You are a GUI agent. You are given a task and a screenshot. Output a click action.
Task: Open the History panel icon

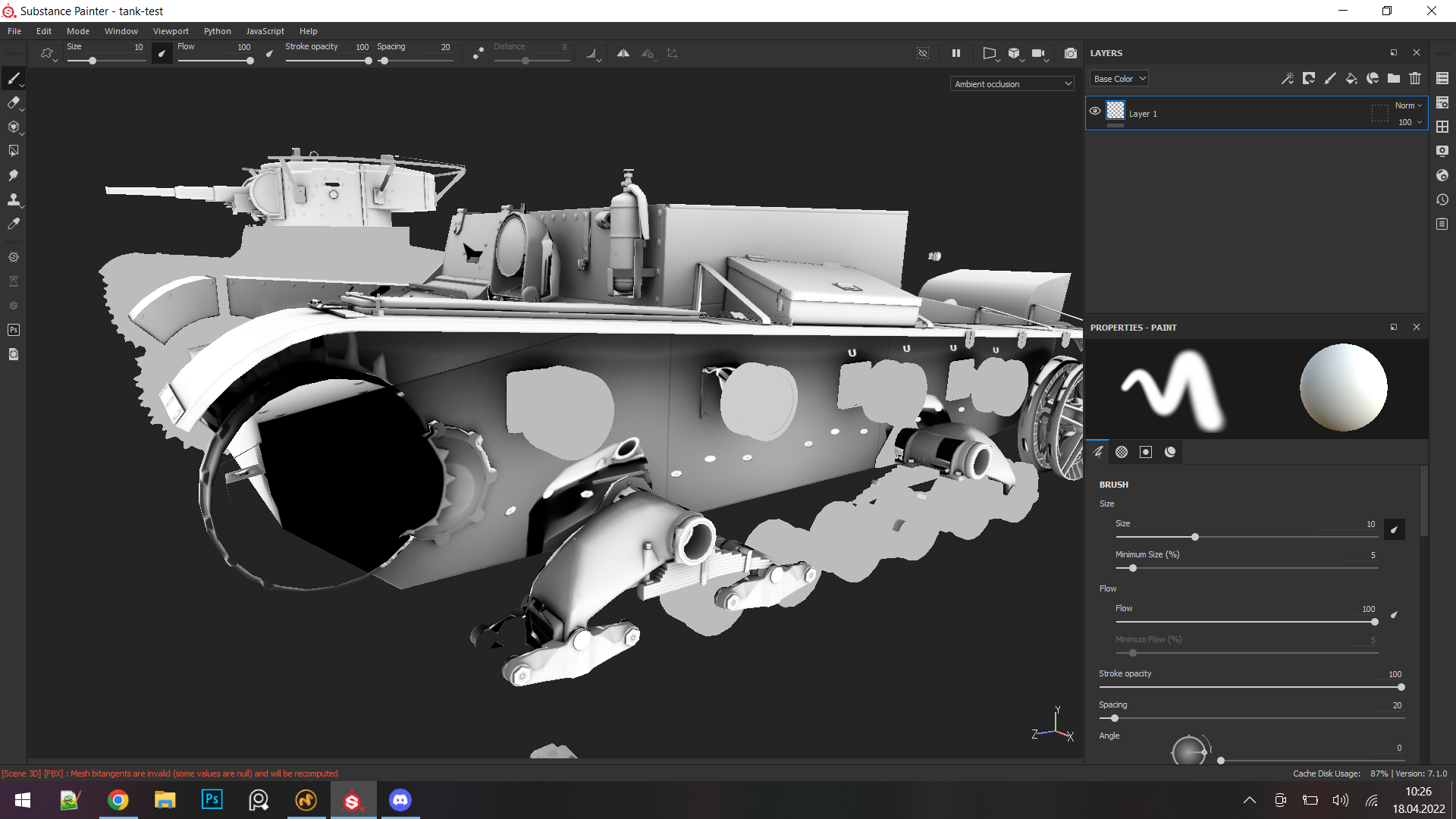pos(1442,199)
